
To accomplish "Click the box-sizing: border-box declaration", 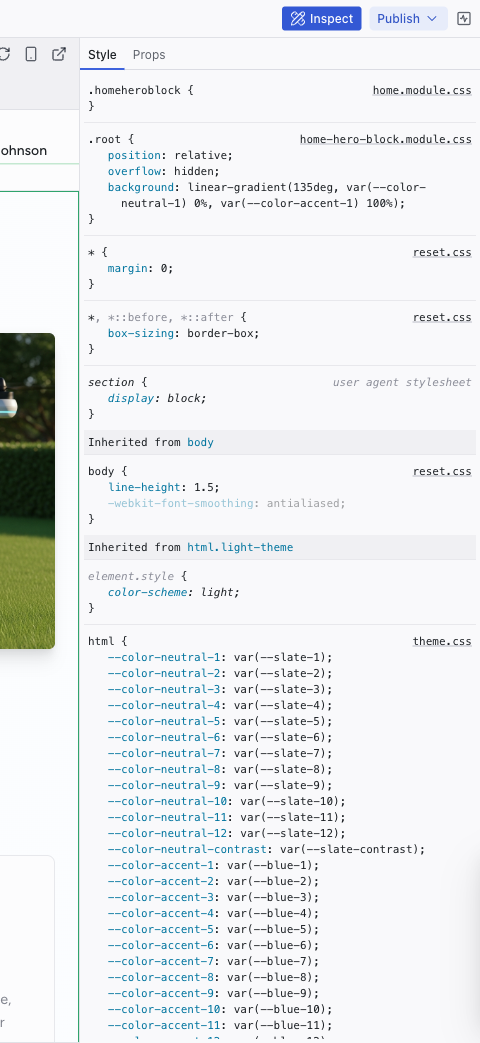I will [x=183, y=333].
